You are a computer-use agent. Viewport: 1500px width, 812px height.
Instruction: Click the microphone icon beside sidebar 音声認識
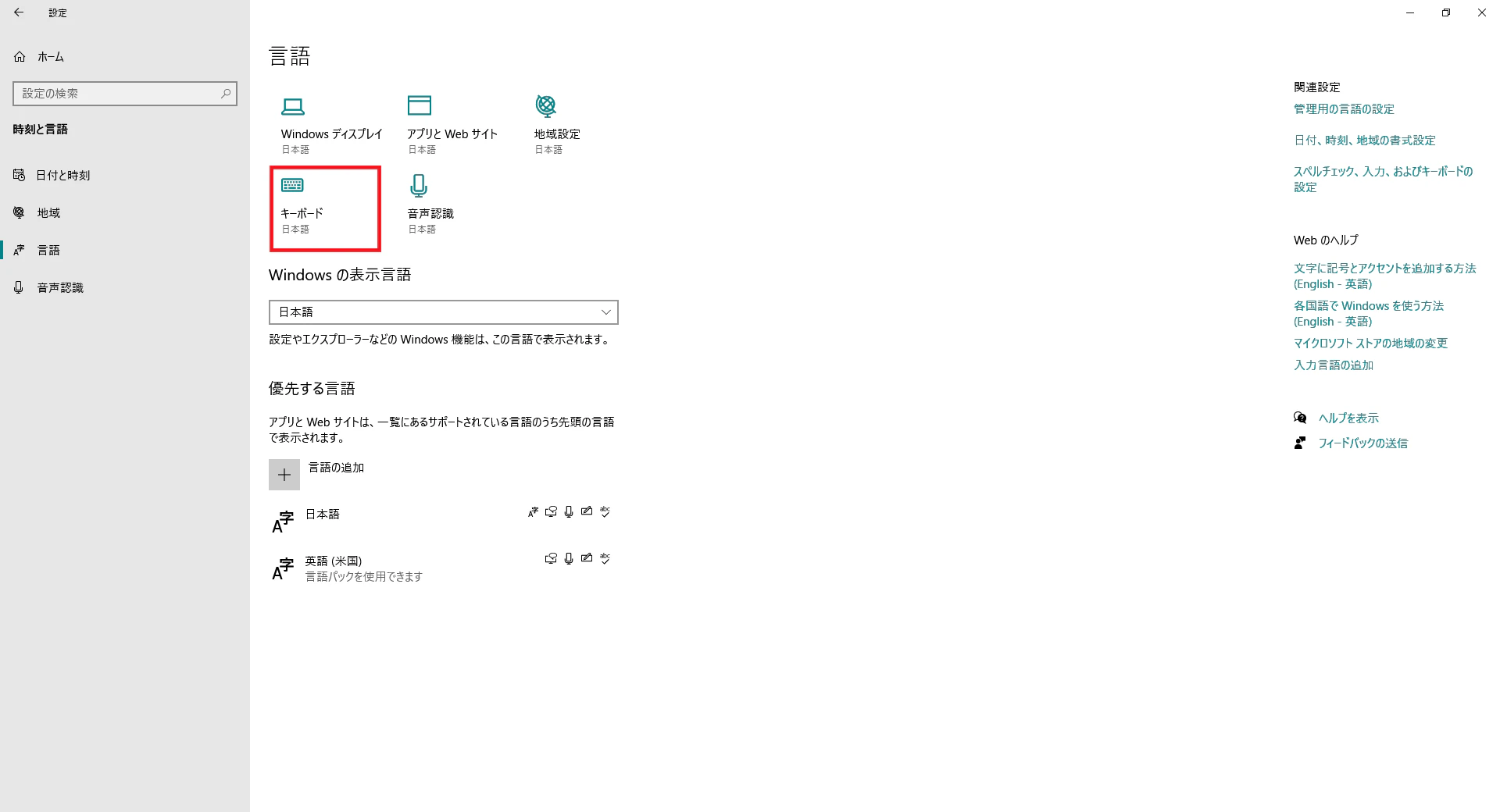click(x=19, y=287)
